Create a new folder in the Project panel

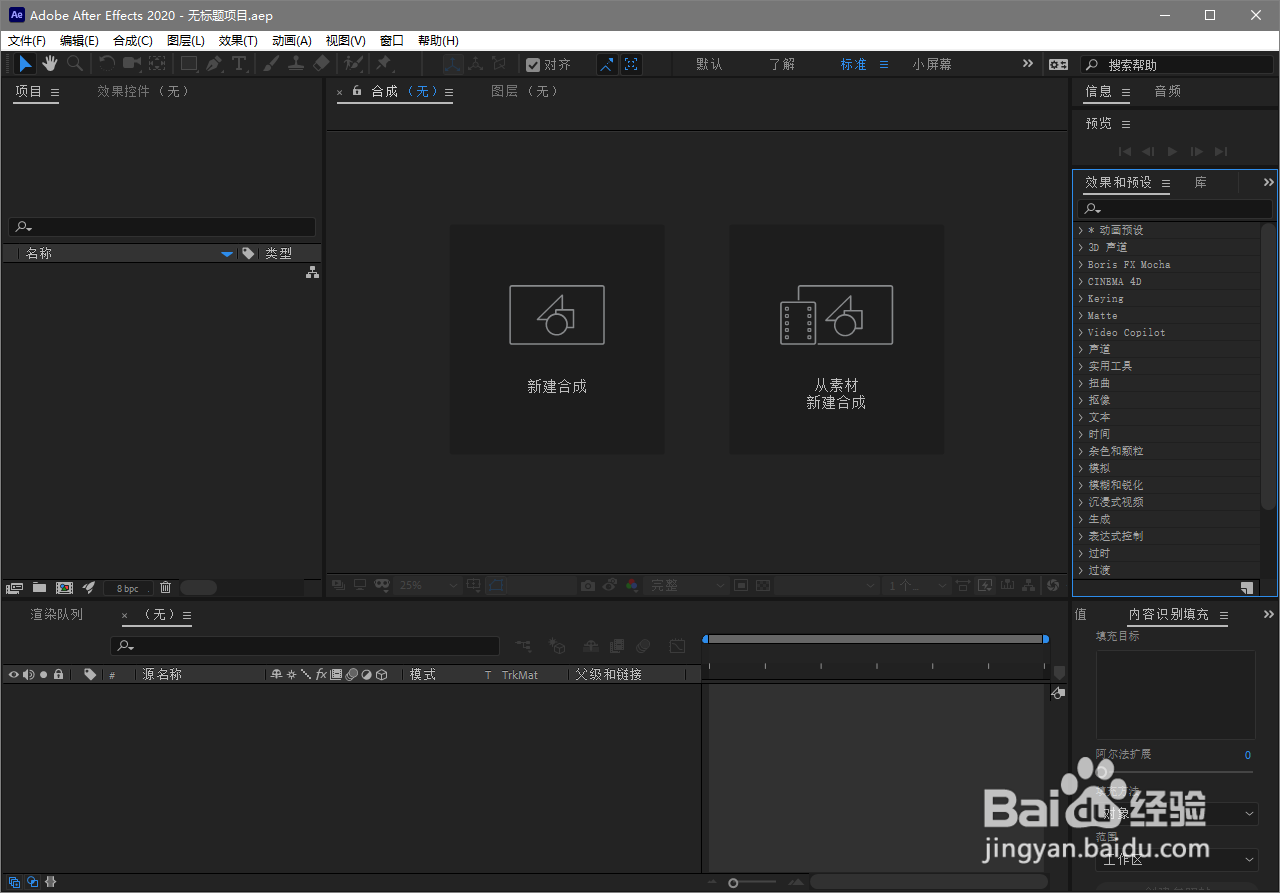pos(40,588)
